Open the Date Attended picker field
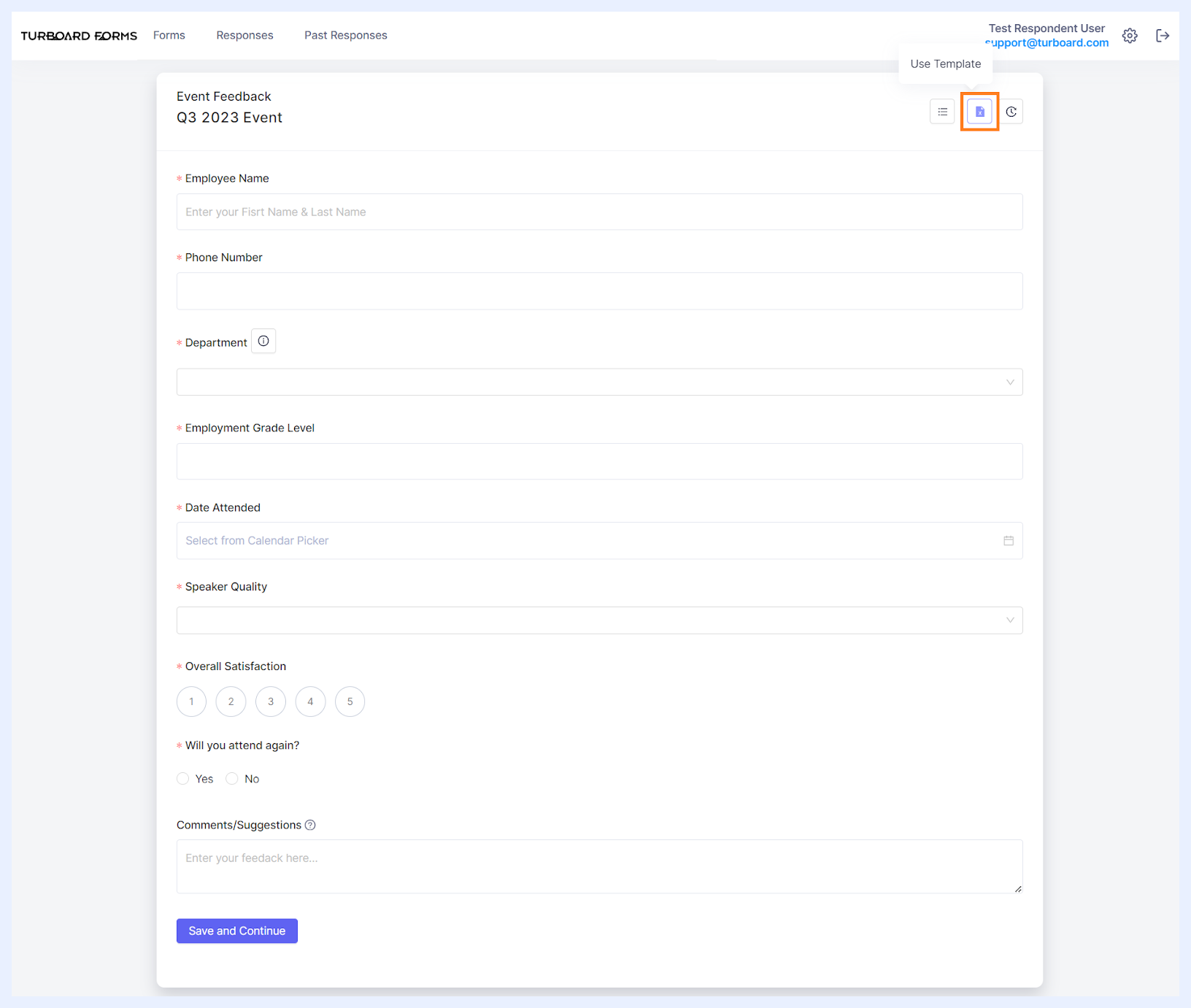 pos(600,541)
